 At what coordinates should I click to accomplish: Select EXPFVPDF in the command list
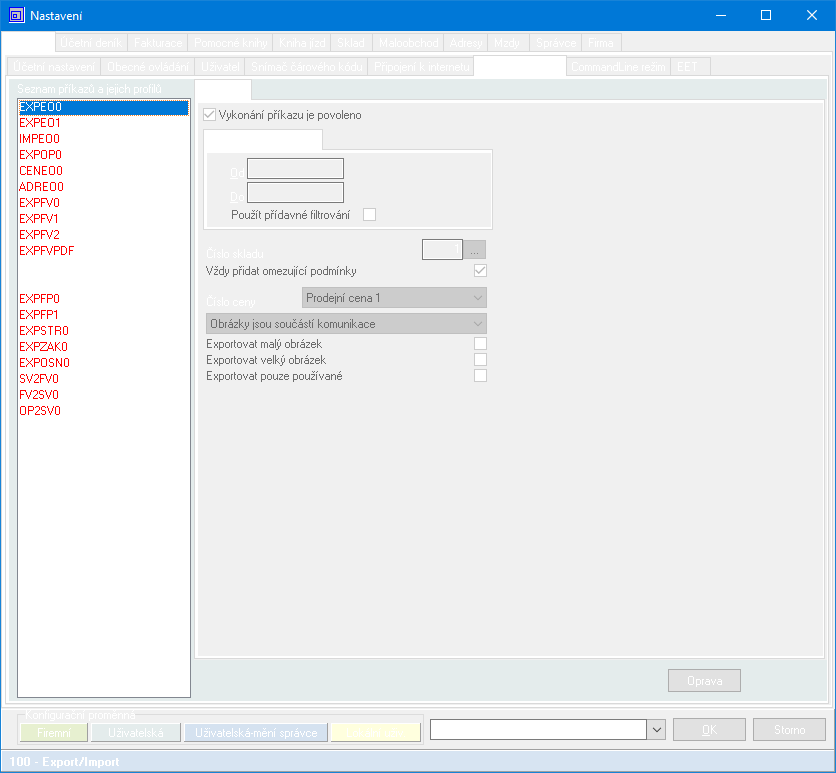[46, 251]
